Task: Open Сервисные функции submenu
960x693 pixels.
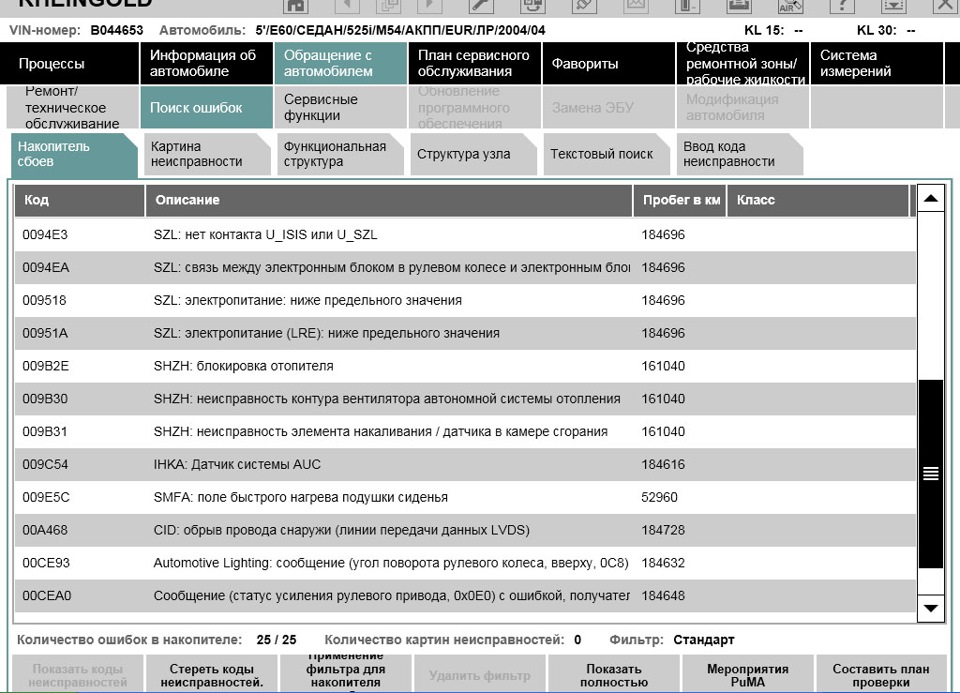Action: 340,107
